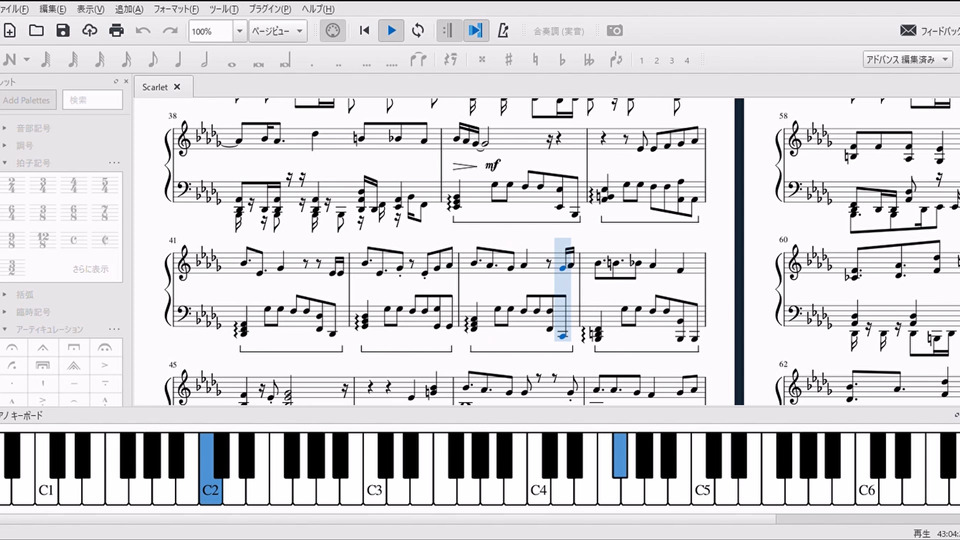Open note input mode dropdown arrow

click(26, 59)
